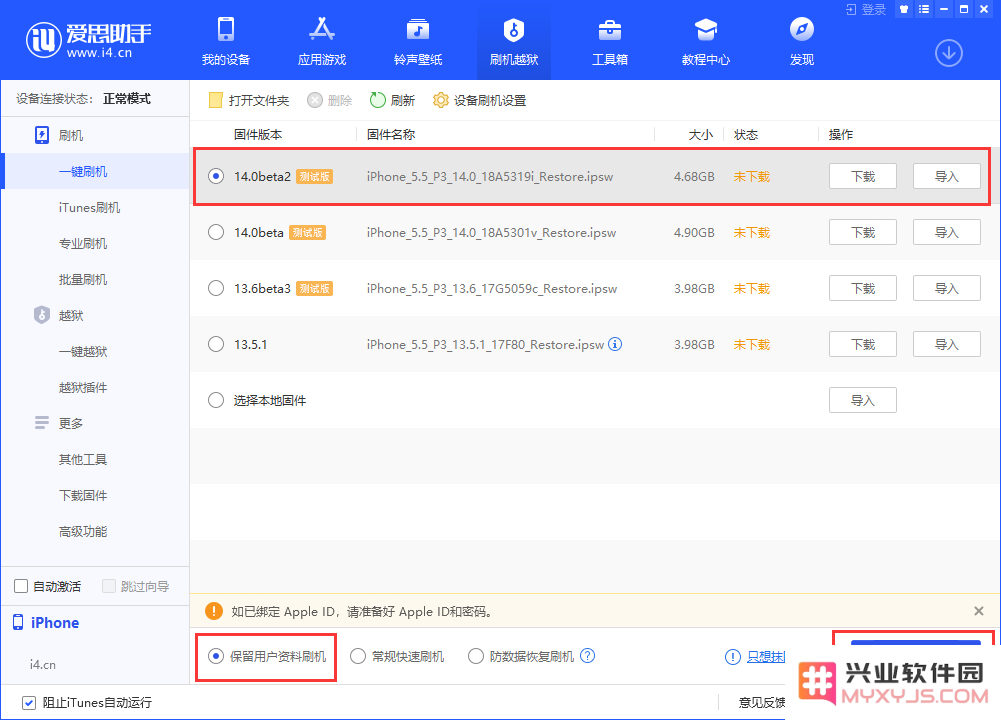Select the 14.0beta firmware radio button

(x=216, y=232)
